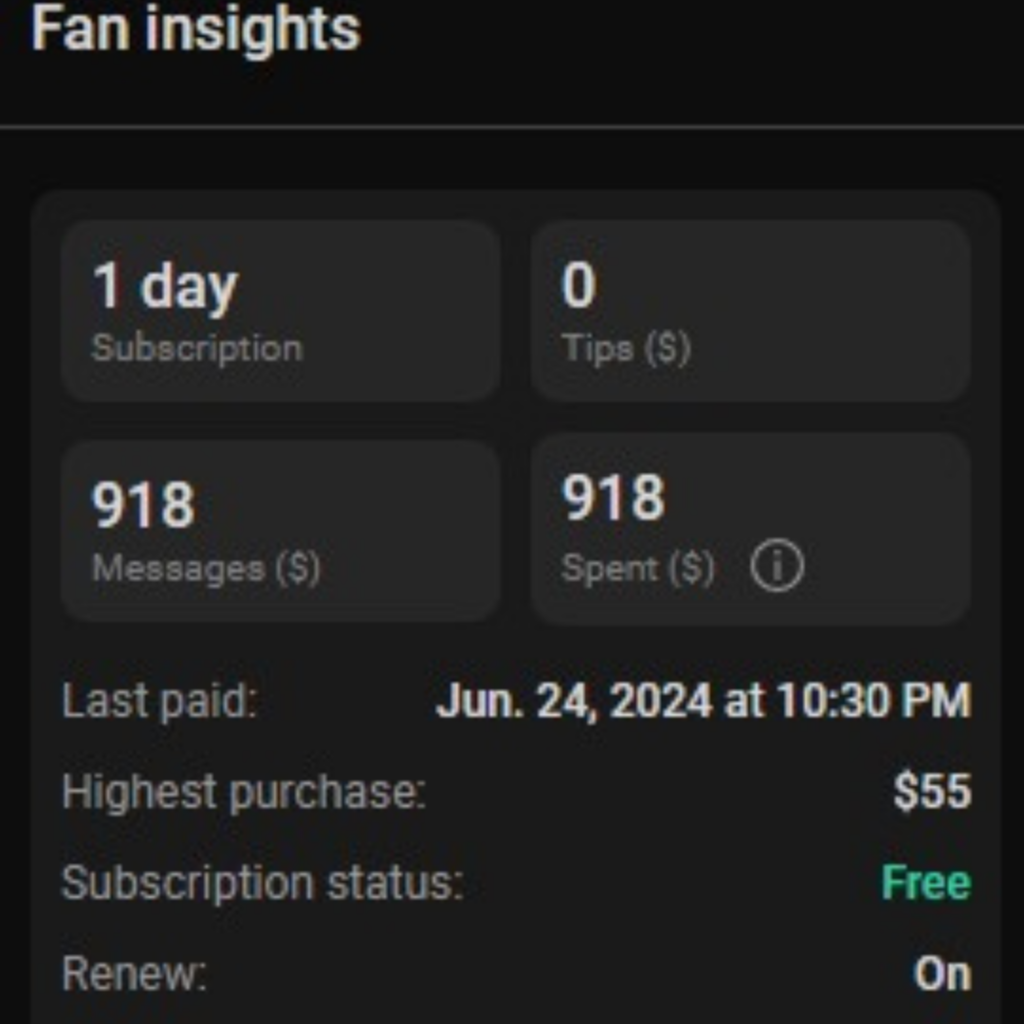Click the Last paid label

click(160, 701)
